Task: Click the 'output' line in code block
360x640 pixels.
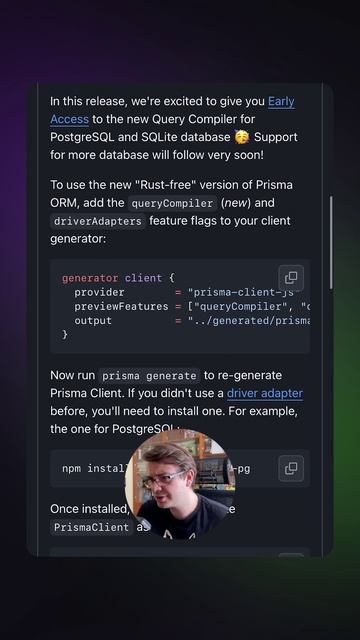Action: [x=192, y=321]
